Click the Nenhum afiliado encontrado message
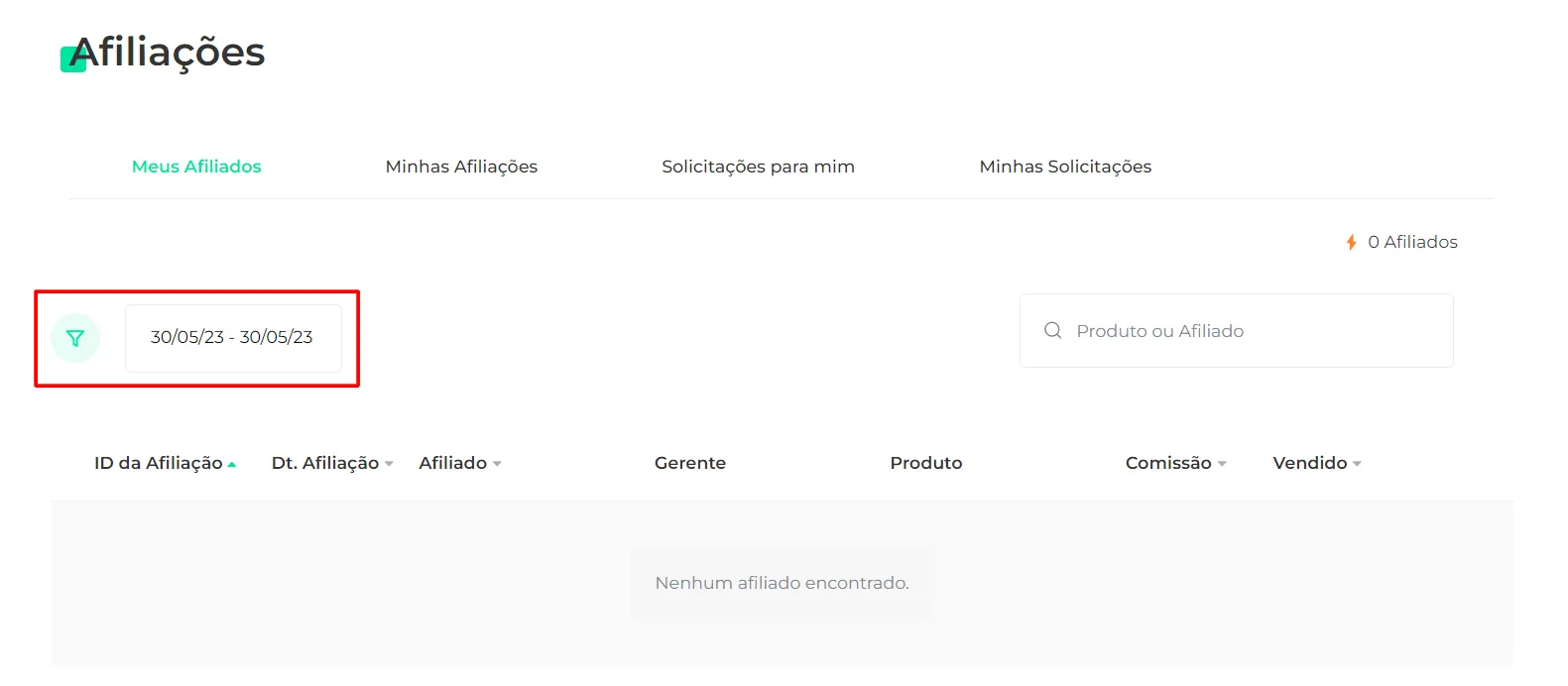1568x686 pixels. click(x=782, y=583)
